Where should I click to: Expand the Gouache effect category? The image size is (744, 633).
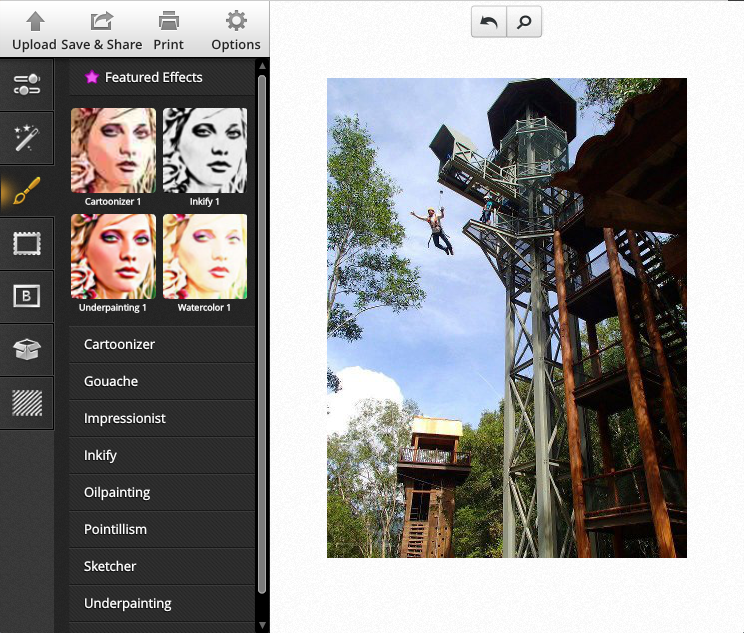[162, 381]
